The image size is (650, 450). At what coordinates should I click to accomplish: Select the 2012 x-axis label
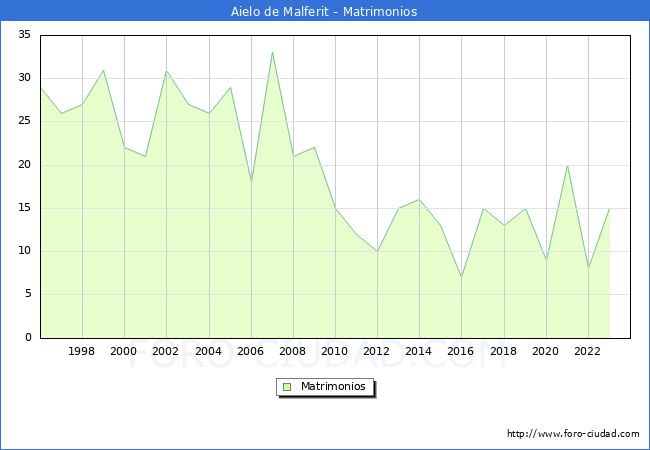point(377,351)
